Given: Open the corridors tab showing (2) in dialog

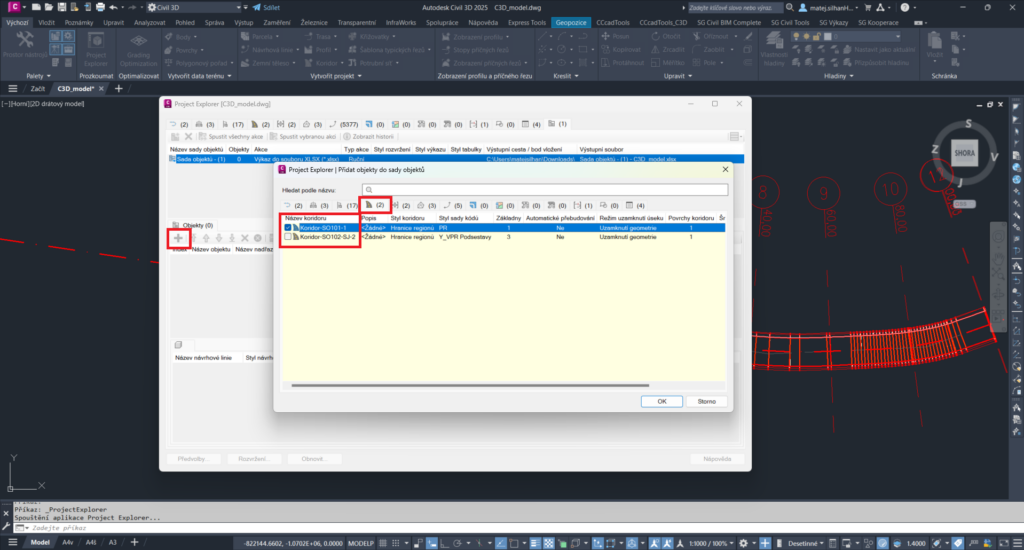Looking at the screenshot, I should coord(375,204).
